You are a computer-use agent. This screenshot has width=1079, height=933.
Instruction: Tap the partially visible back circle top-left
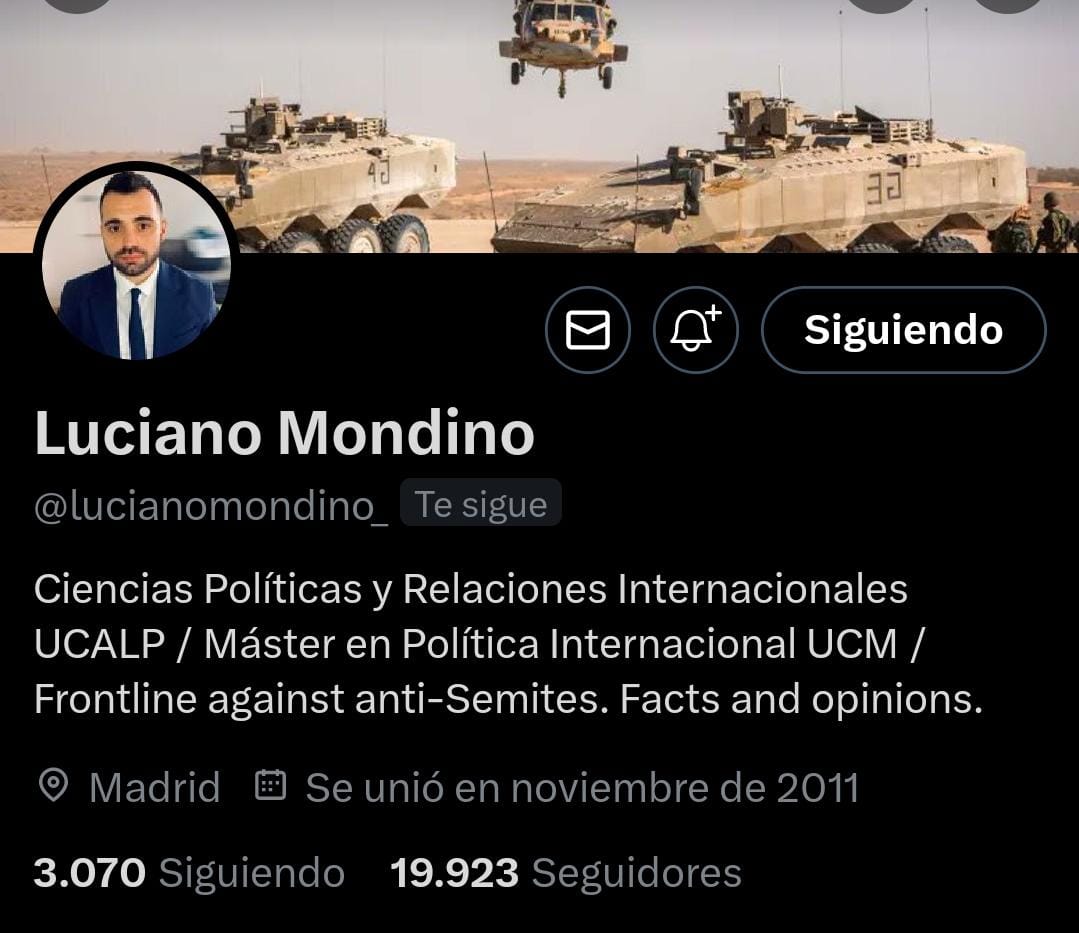point(79,4)
